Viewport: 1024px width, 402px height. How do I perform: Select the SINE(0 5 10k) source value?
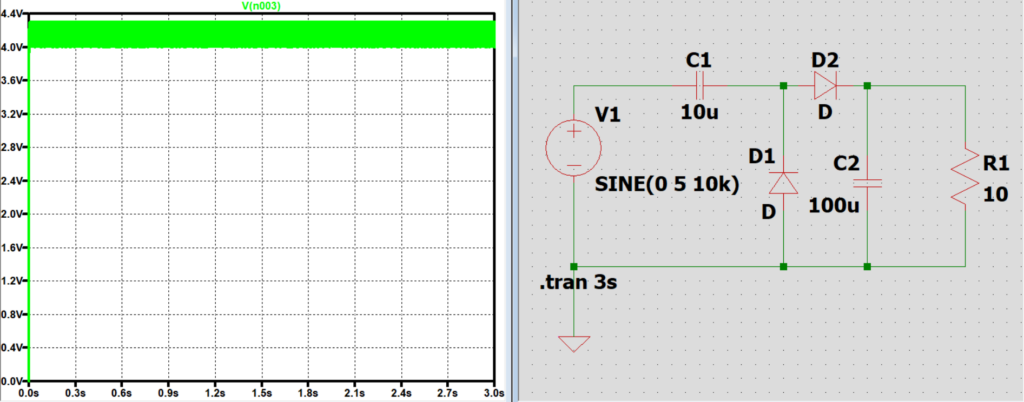tap(667, 185)
